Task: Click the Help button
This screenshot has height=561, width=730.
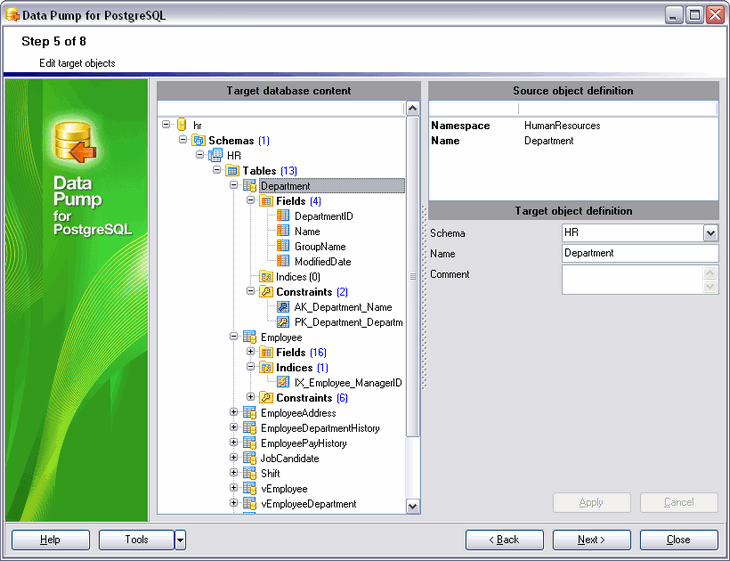Action: (x=50, y=540)
